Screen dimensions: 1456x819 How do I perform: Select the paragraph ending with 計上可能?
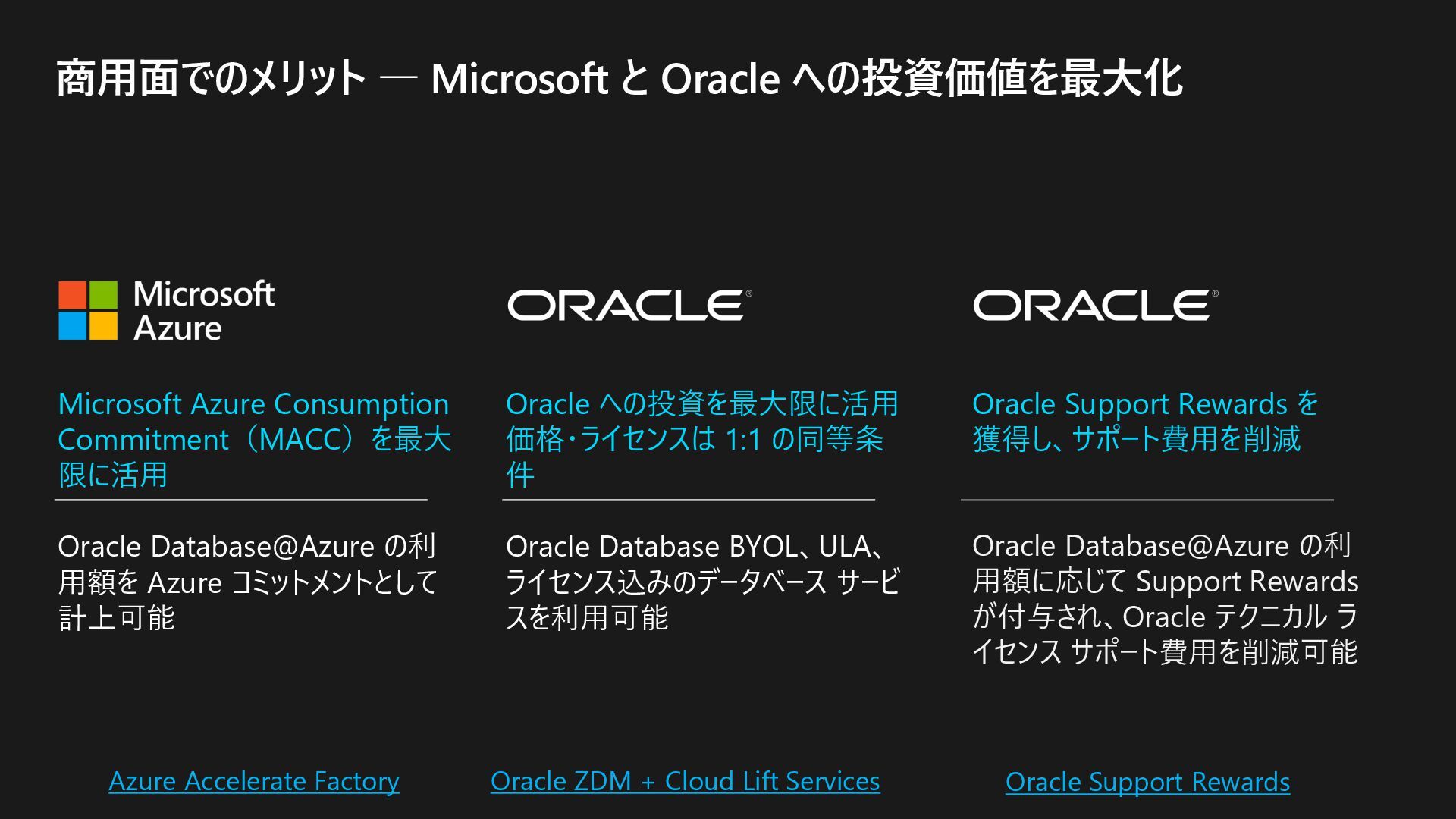coord(247,582)
